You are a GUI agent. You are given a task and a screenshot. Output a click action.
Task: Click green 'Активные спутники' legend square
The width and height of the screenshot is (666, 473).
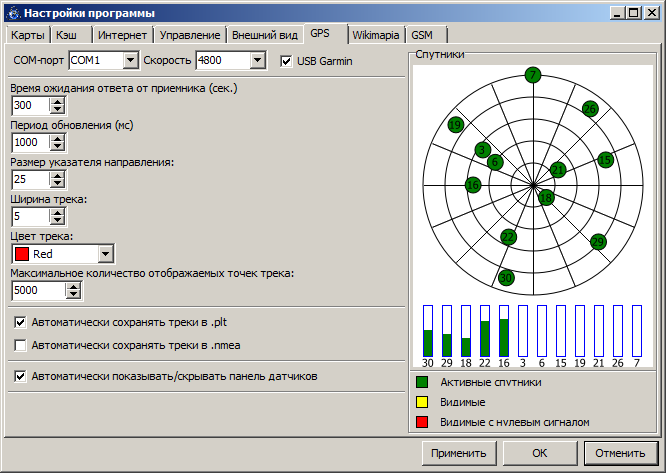422,381
